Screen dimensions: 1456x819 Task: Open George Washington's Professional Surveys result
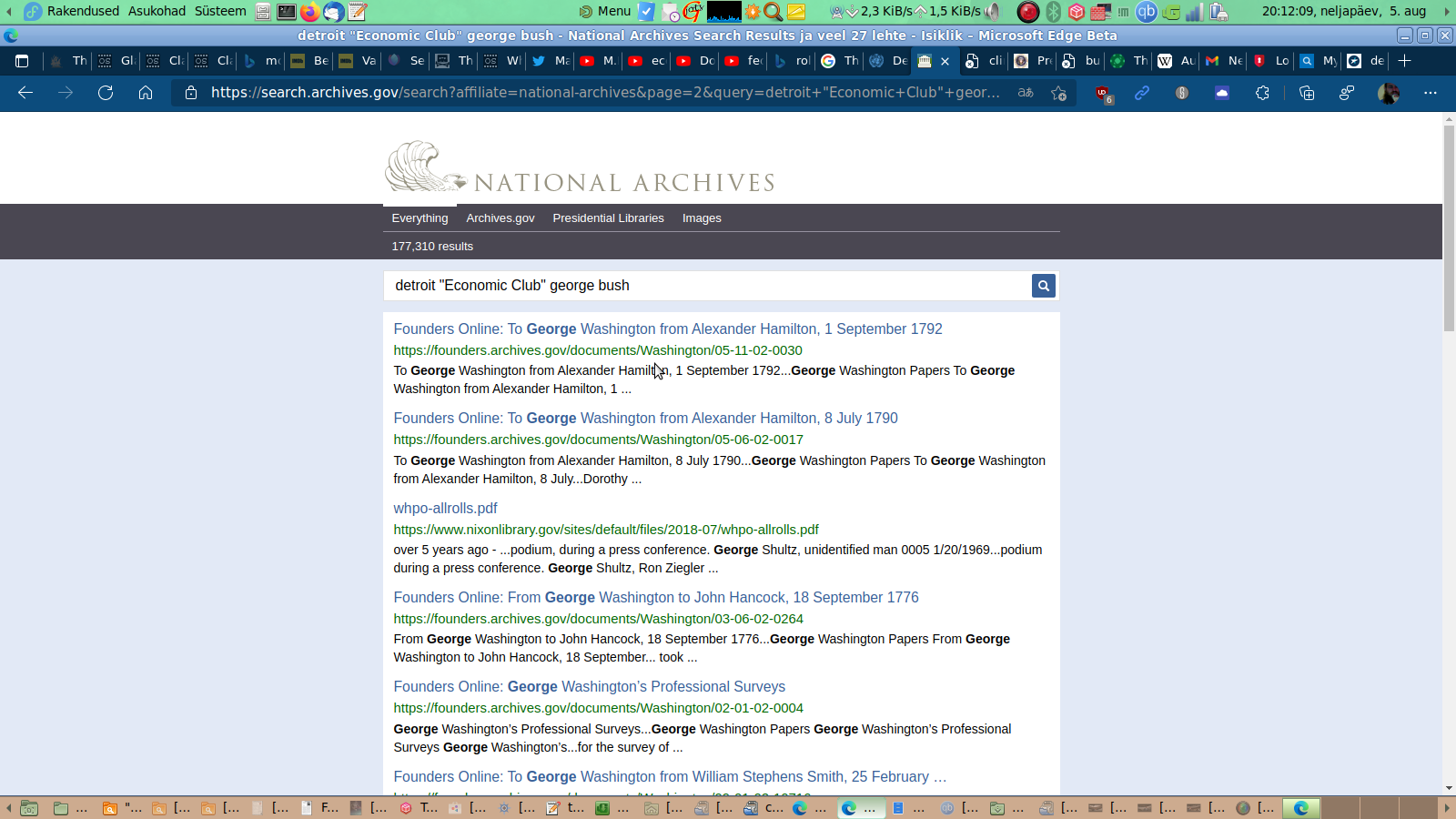click(589, 687)
